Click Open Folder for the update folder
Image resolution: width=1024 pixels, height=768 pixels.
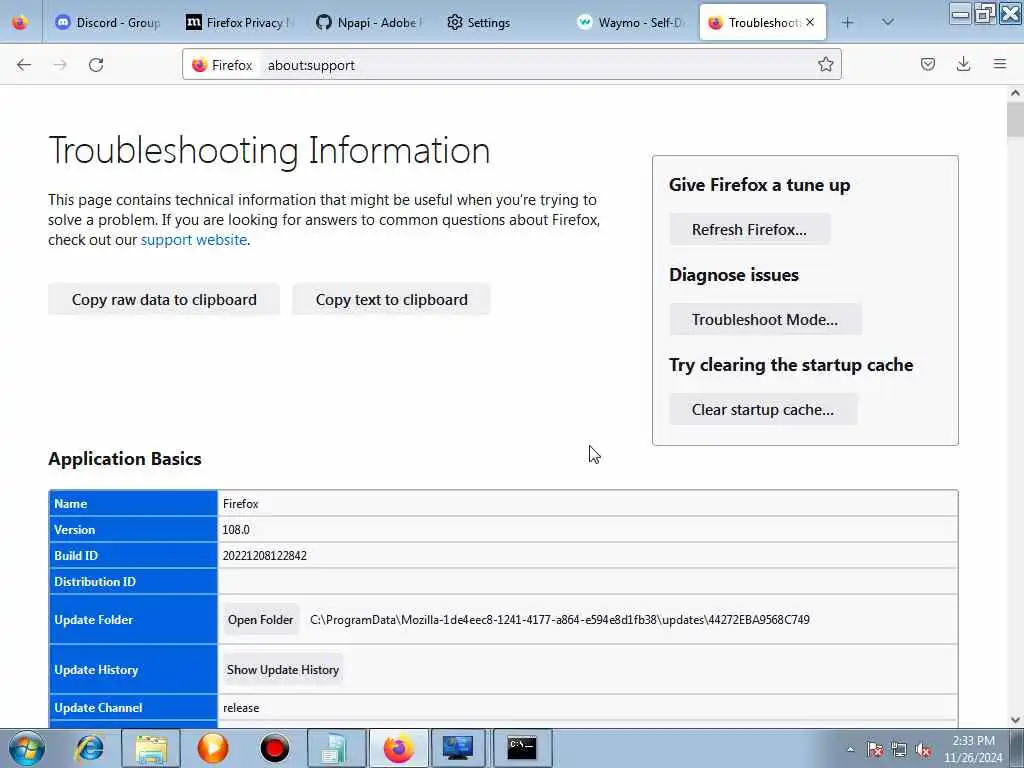coord(261,620)
